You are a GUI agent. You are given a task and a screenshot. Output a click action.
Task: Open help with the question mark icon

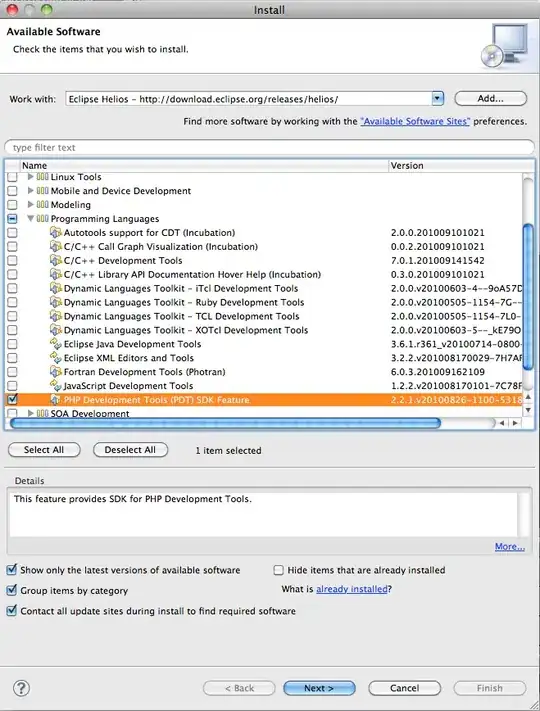pos(21,688)
